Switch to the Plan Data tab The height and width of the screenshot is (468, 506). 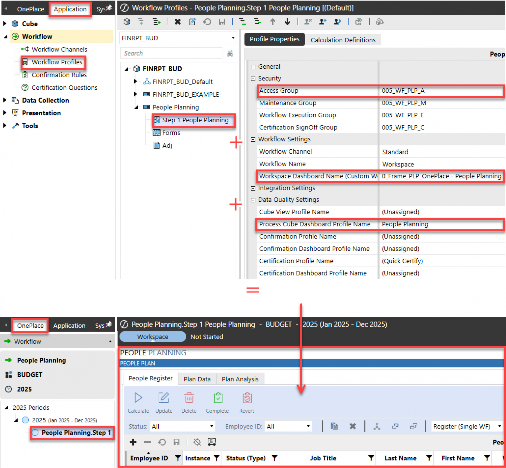click(x=197, y=379)
